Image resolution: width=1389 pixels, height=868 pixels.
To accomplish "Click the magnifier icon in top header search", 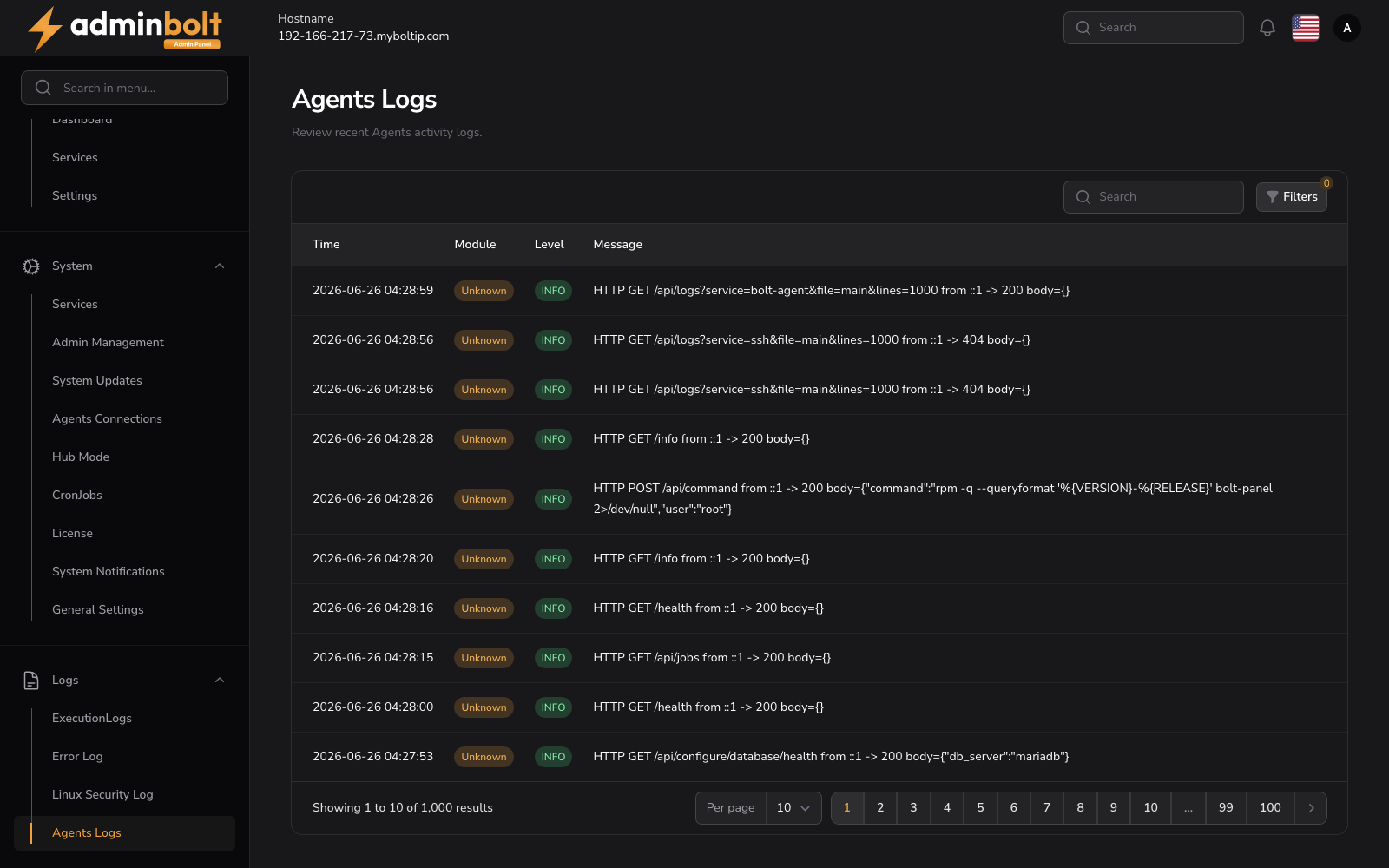I will coord(1083,28).
